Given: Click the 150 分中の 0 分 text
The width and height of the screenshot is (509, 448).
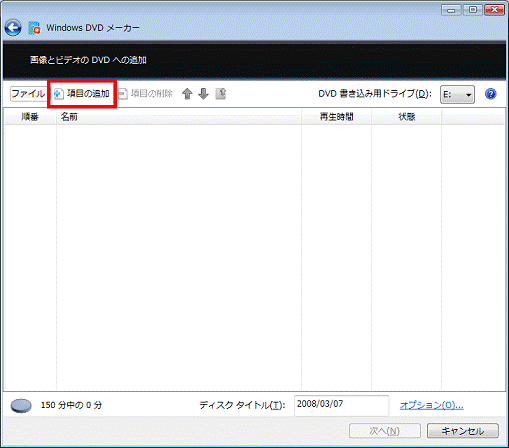Looking at the screenshot, I should click(x=71, y=405).
